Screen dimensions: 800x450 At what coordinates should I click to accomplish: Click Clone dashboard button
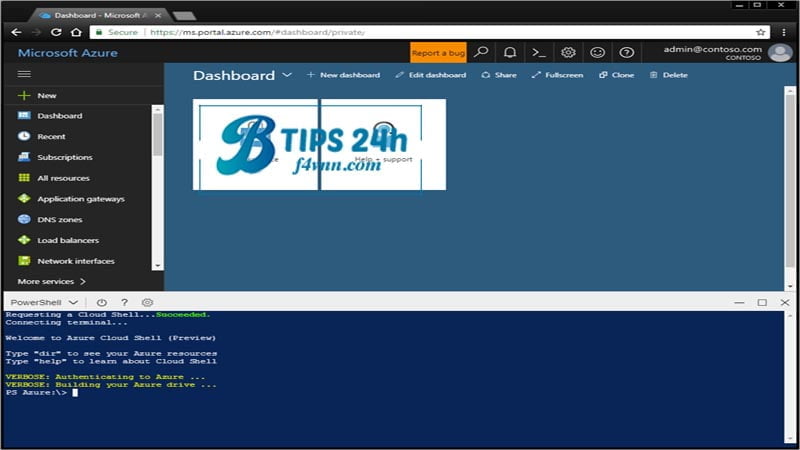[616, 75]
